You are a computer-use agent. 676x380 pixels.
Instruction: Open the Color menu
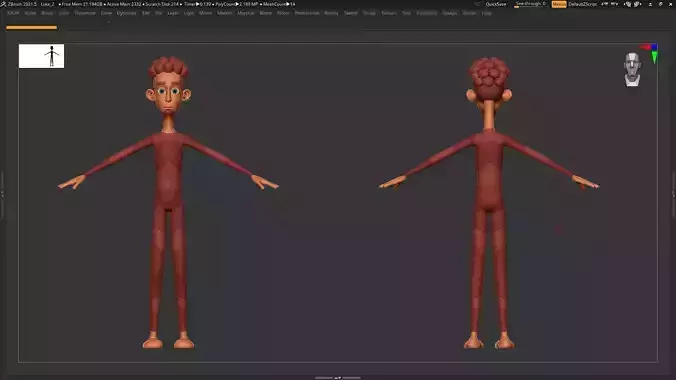click(64, 13)
